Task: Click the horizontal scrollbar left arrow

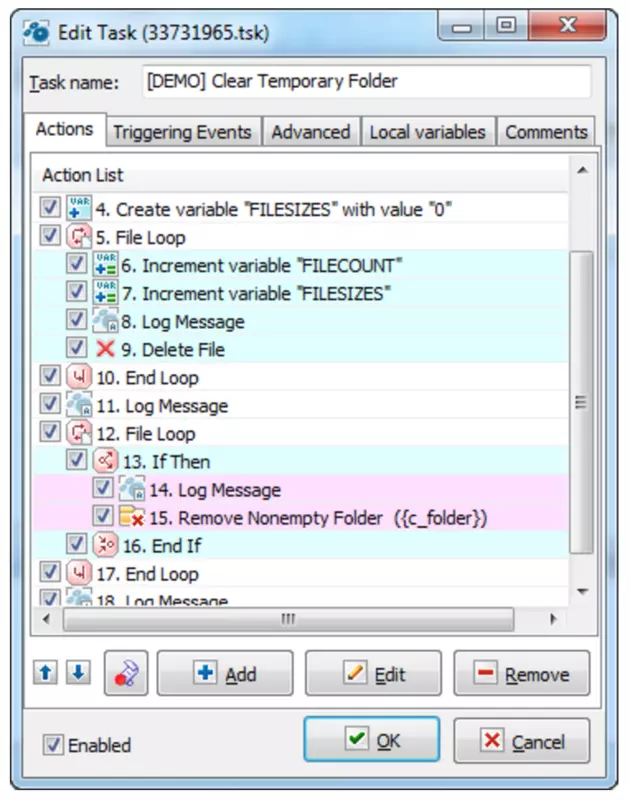Action: [x=46, y=619]
